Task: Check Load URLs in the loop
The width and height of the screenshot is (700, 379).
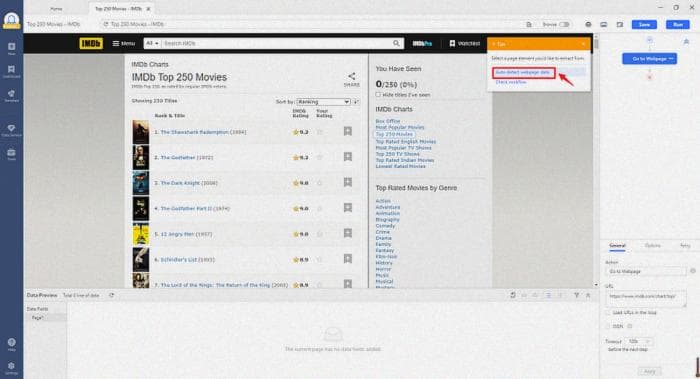Action: pos(609,312)
